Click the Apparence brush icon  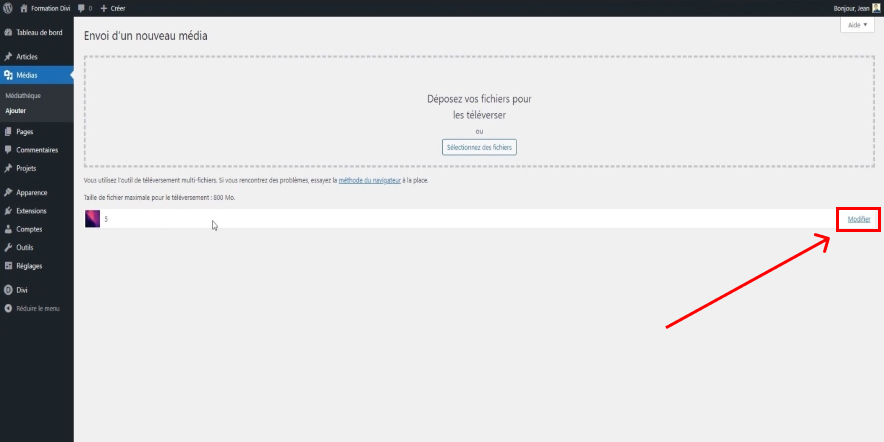(x=8, y=193)
